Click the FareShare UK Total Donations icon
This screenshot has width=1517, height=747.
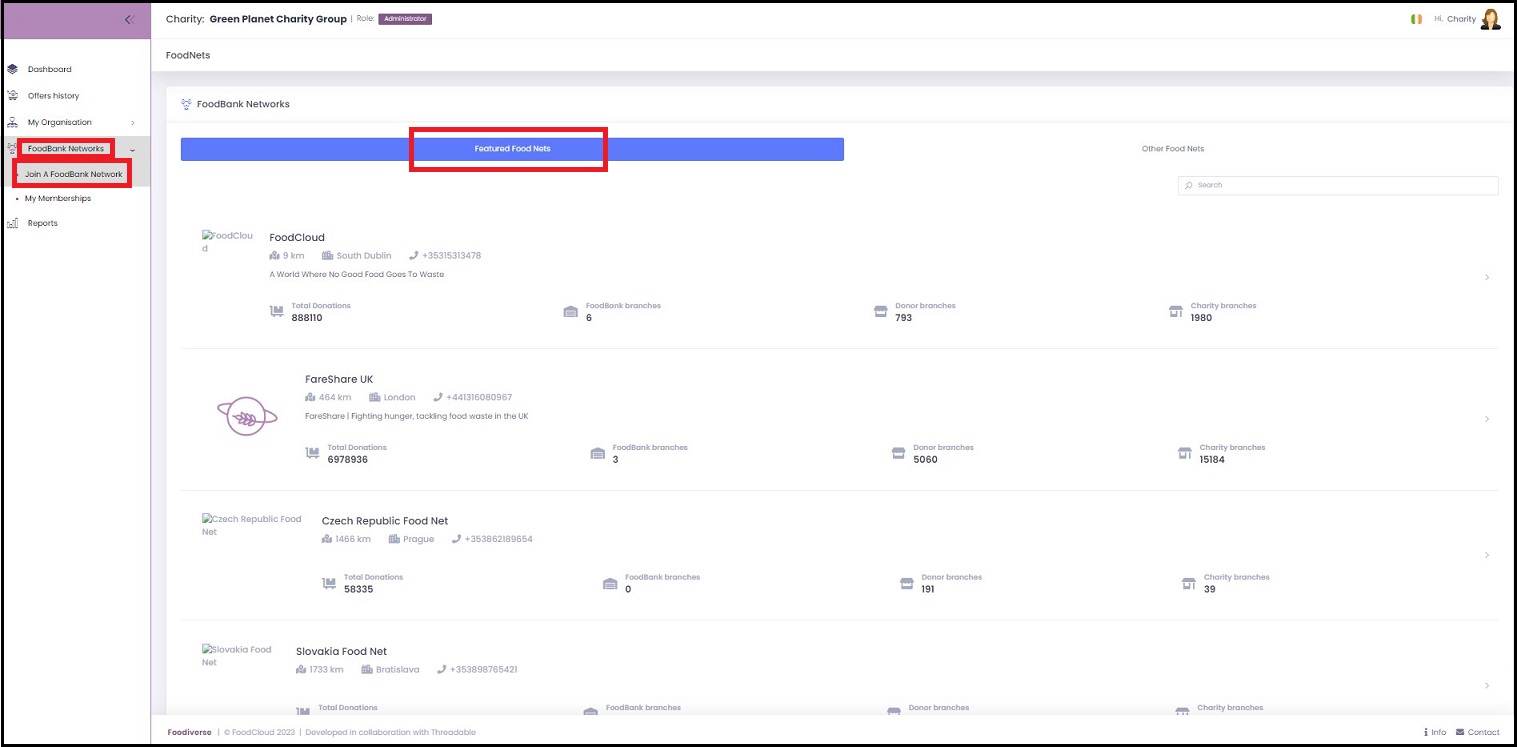coord(313,454)
